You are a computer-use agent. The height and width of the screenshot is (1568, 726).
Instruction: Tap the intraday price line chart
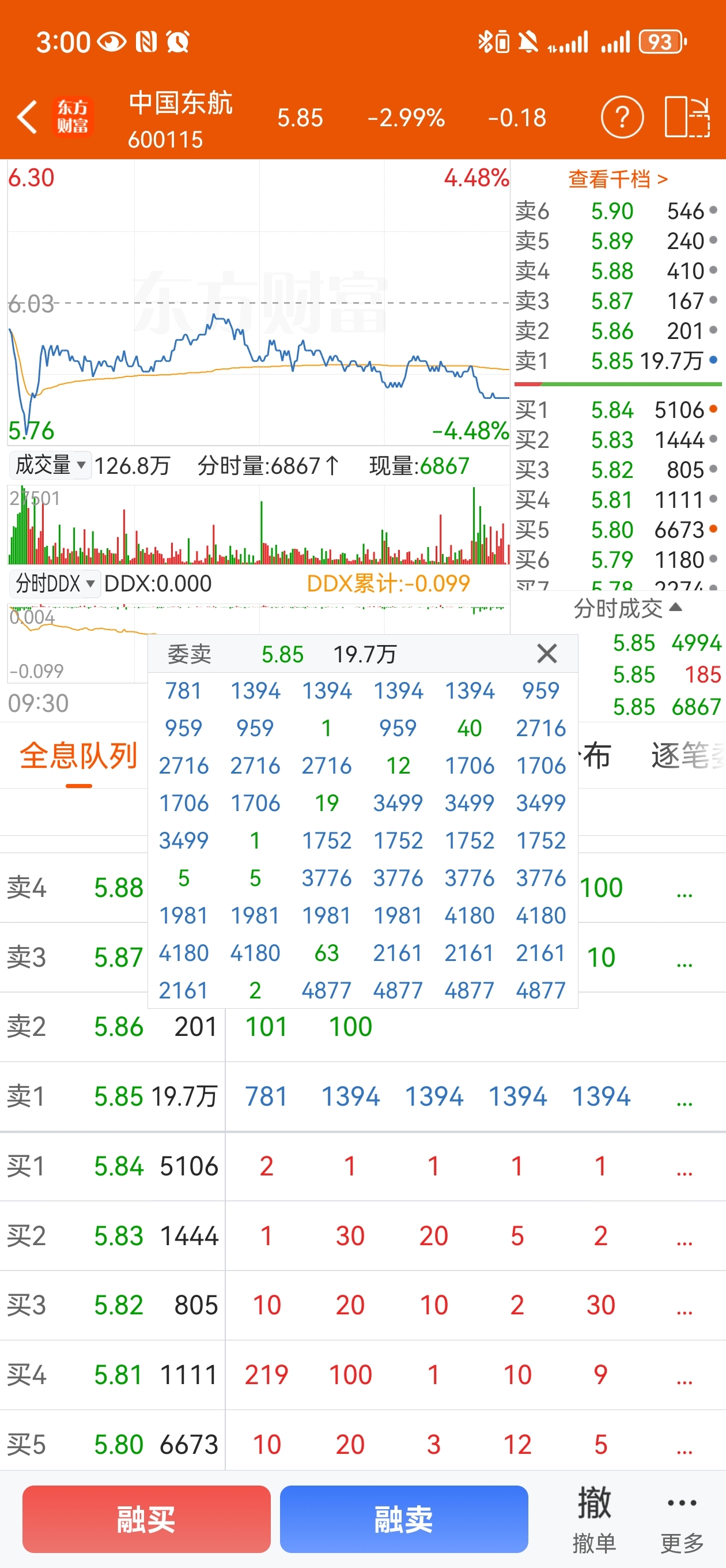coord(259,303)
